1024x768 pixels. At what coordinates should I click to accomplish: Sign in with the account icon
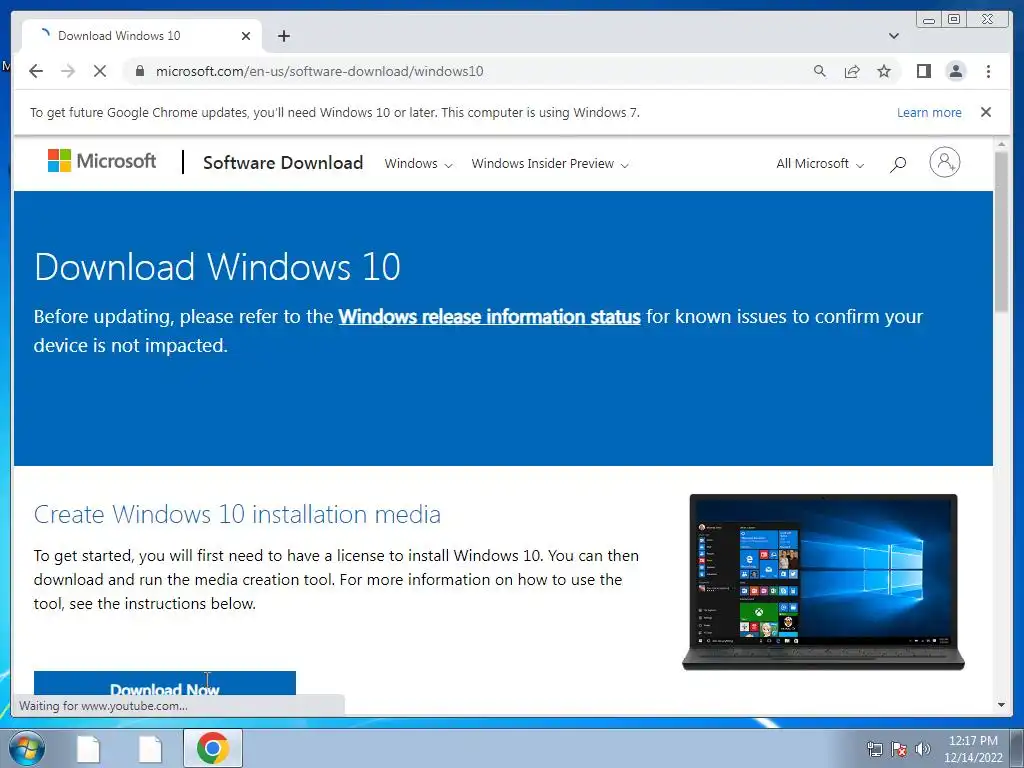point(944,162)
